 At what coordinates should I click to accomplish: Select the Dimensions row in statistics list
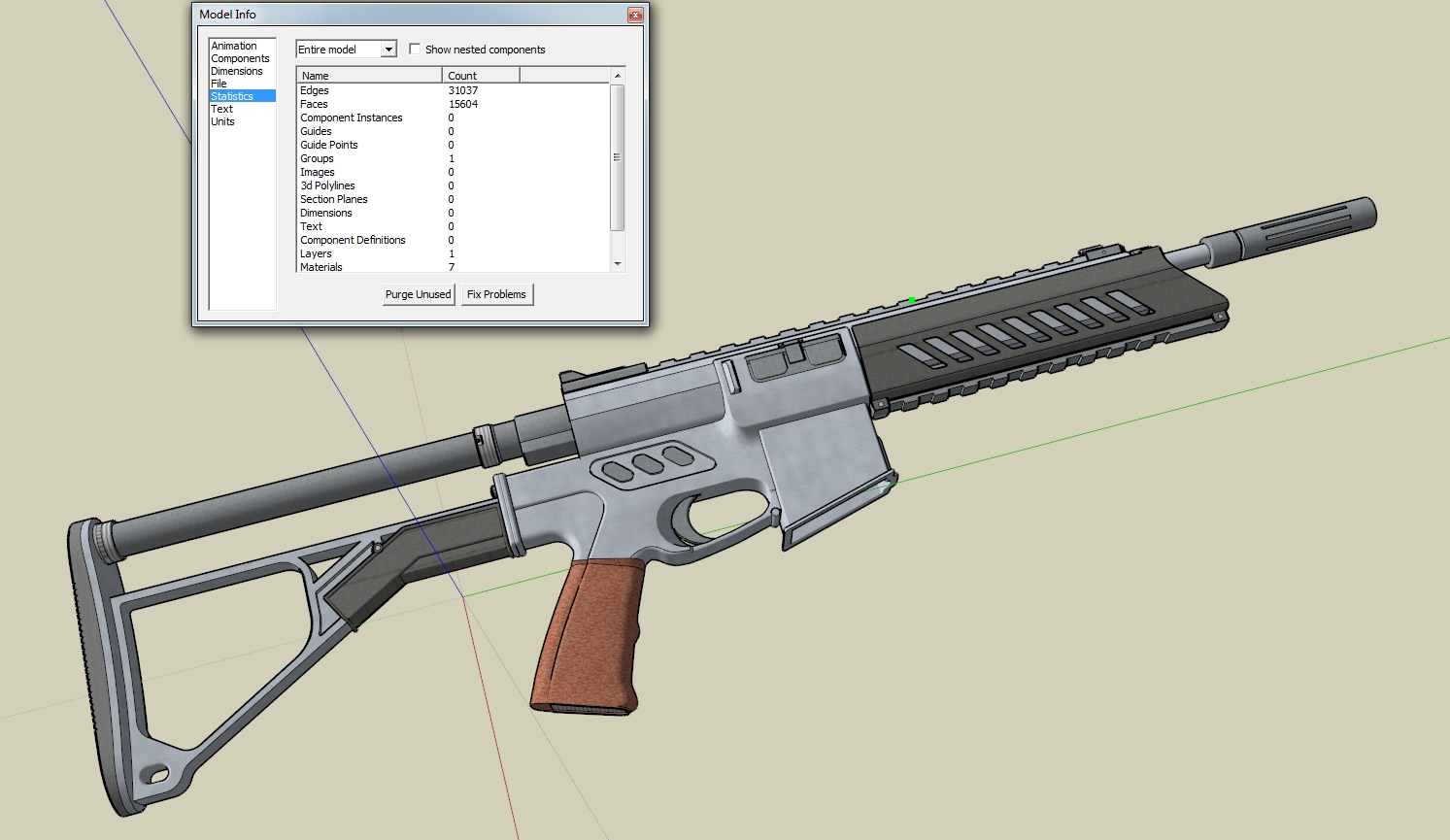tap(454, 213)
